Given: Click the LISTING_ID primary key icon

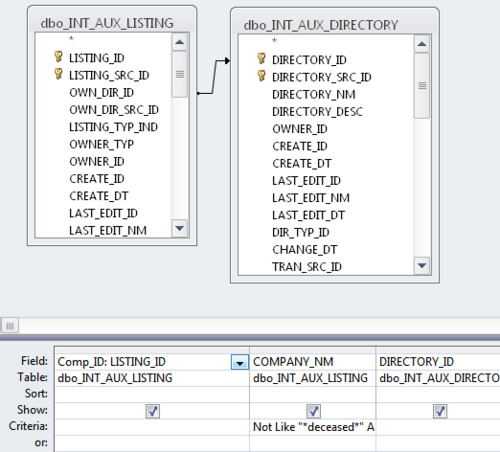Looking at the screenshot, I should point(58,57).
